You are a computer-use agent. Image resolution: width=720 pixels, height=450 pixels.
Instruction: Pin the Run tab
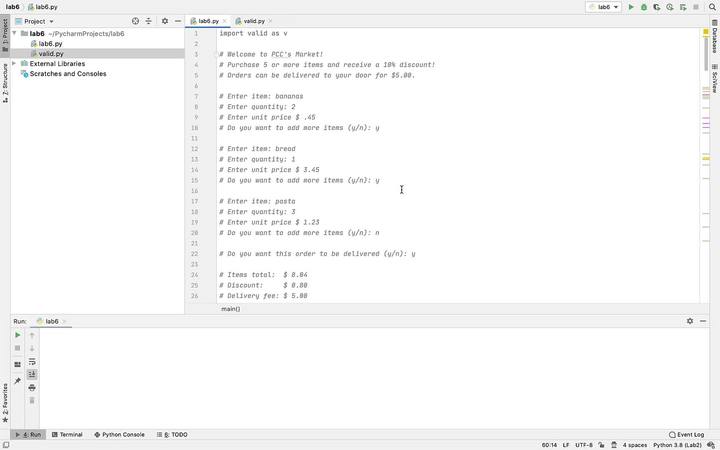[17, 381]
